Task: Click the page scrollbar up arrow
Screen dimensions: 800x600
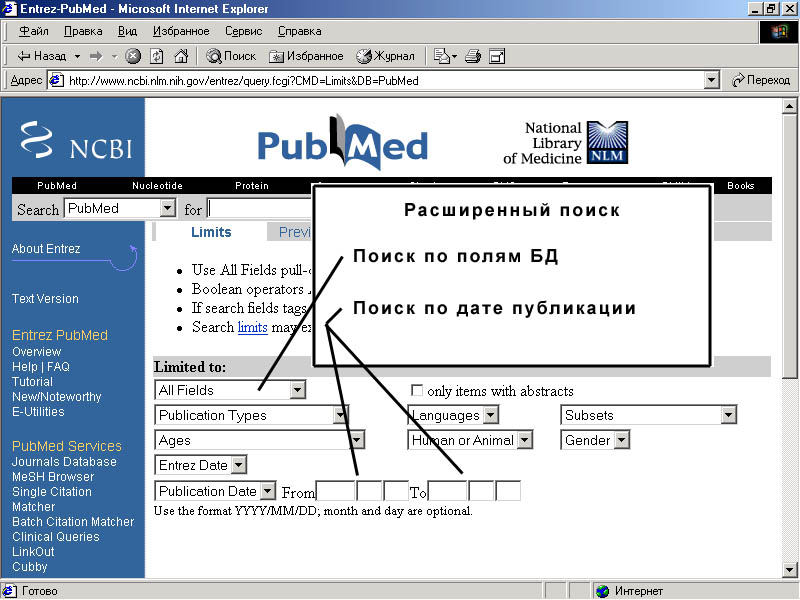Action: click(790, 106)
